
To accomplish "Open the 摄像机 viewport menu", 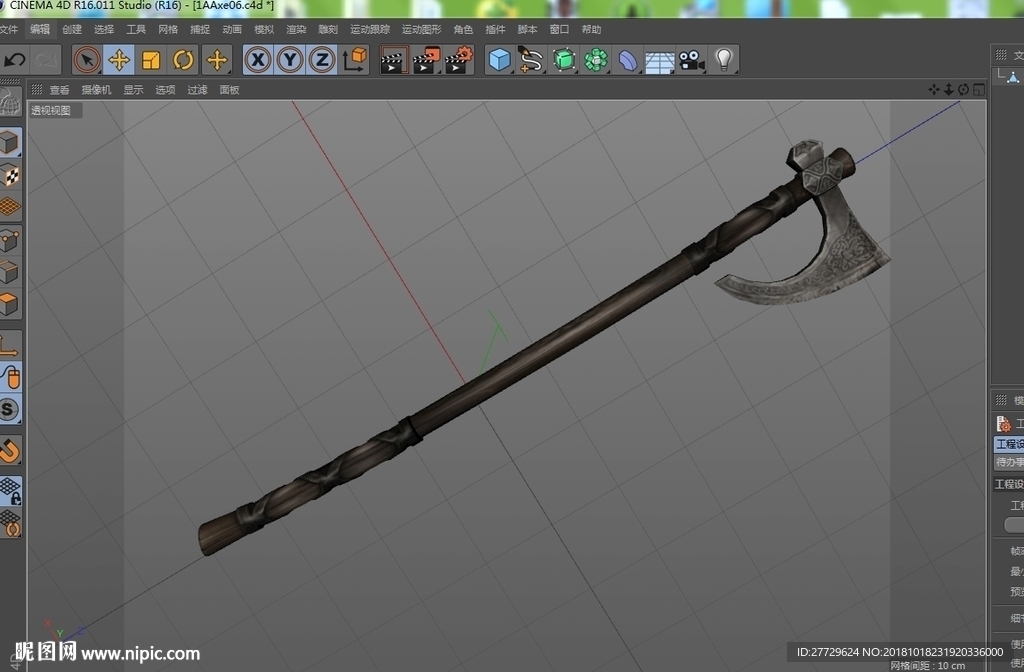I will 96,89.
